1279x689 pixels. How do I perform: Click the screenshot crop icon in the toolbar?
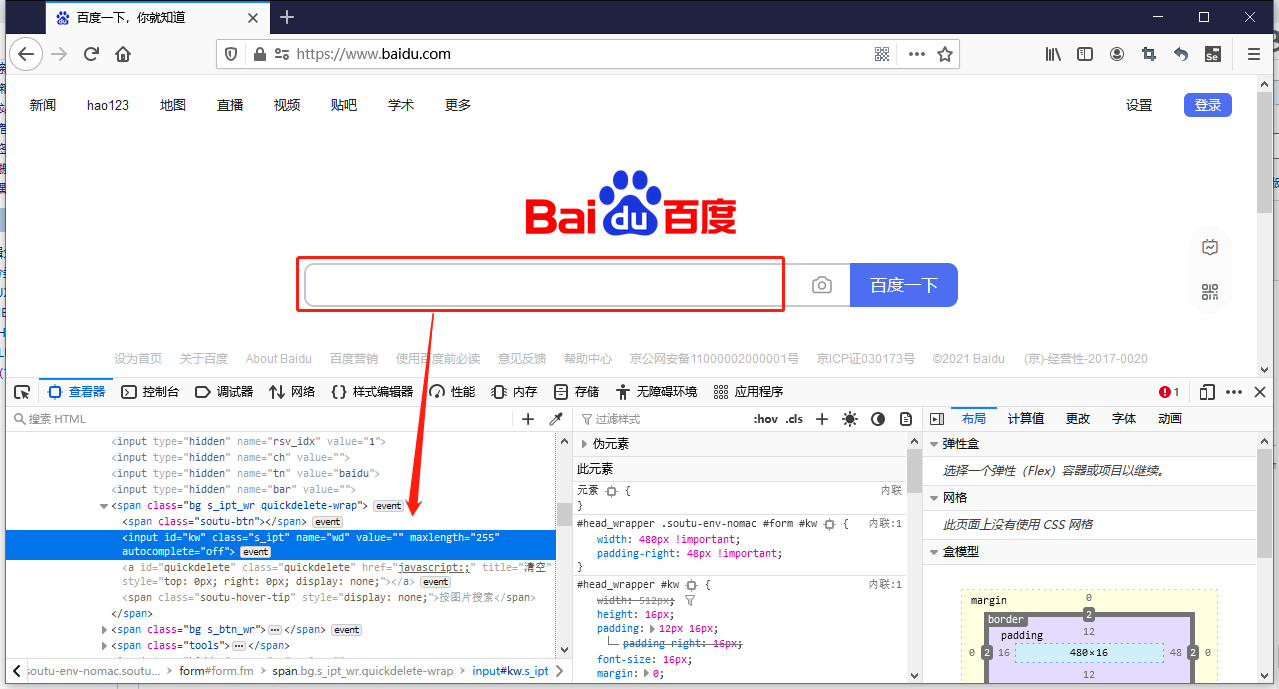tap(1149, 54)
